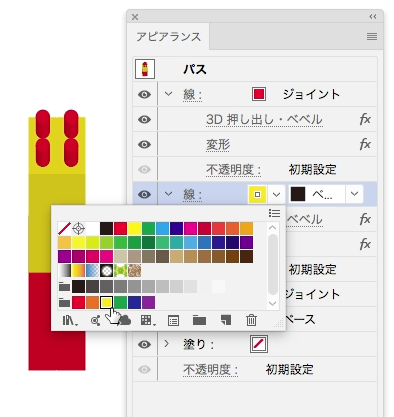Click dimmed eye on bottom 不透明度 row

click(x=144, y=369)
